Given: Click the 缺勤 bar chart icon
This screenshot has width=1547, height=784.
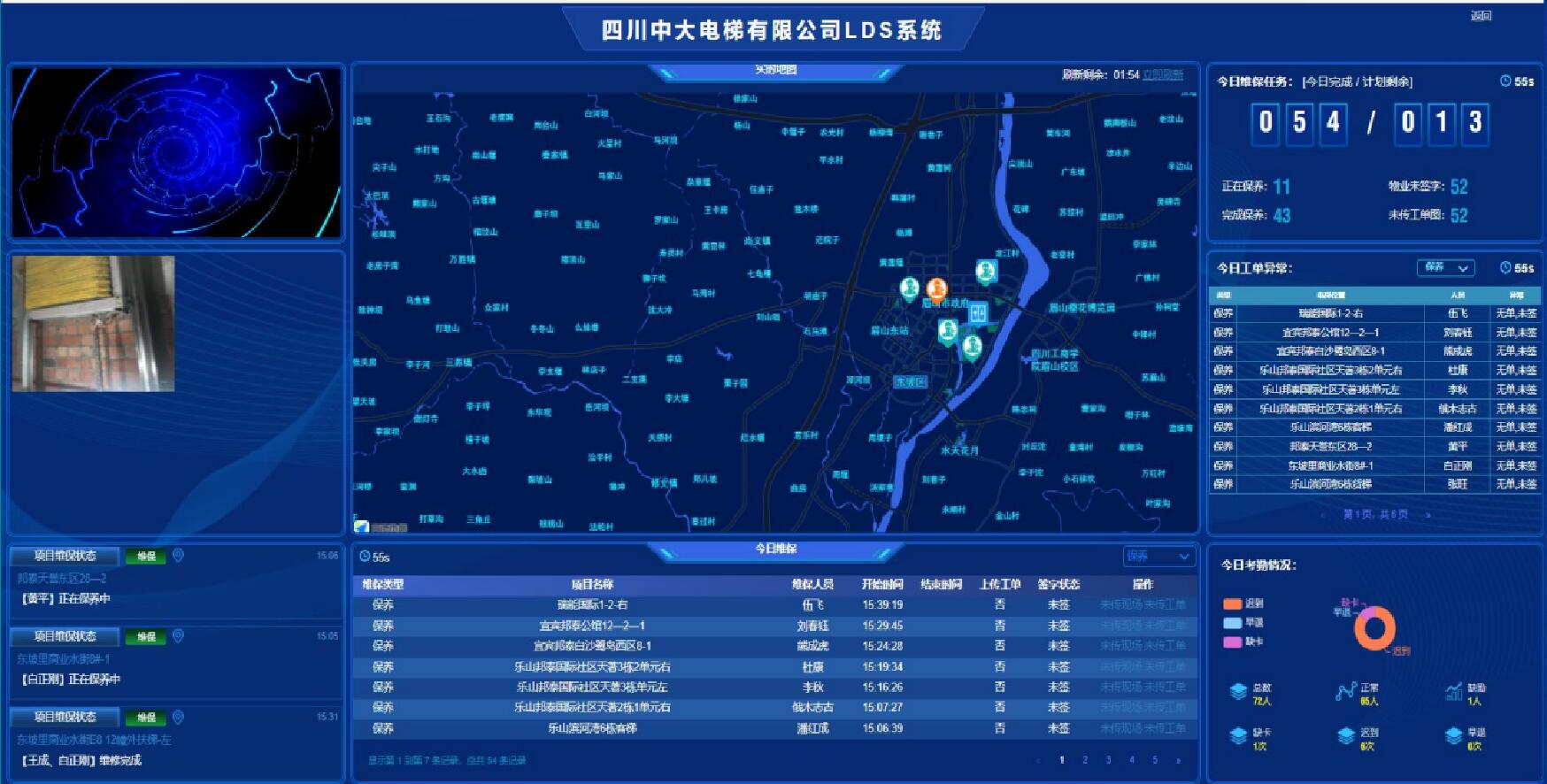Looking at the screenshot, I should pyautogui.click(x=1453, y=692).
